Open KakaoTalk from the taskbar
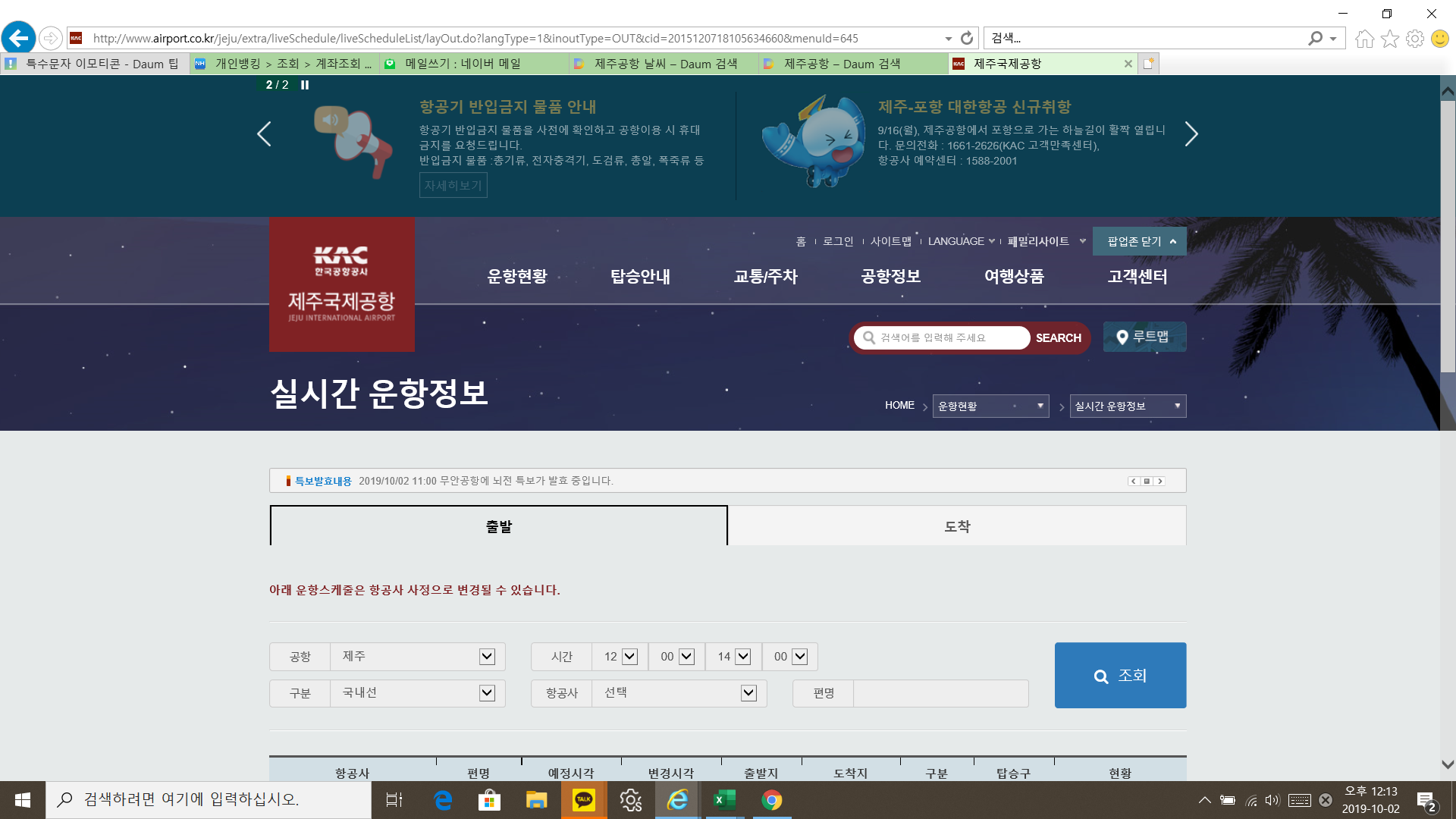This screenshot has height=819, width=1456. [584, 800]
